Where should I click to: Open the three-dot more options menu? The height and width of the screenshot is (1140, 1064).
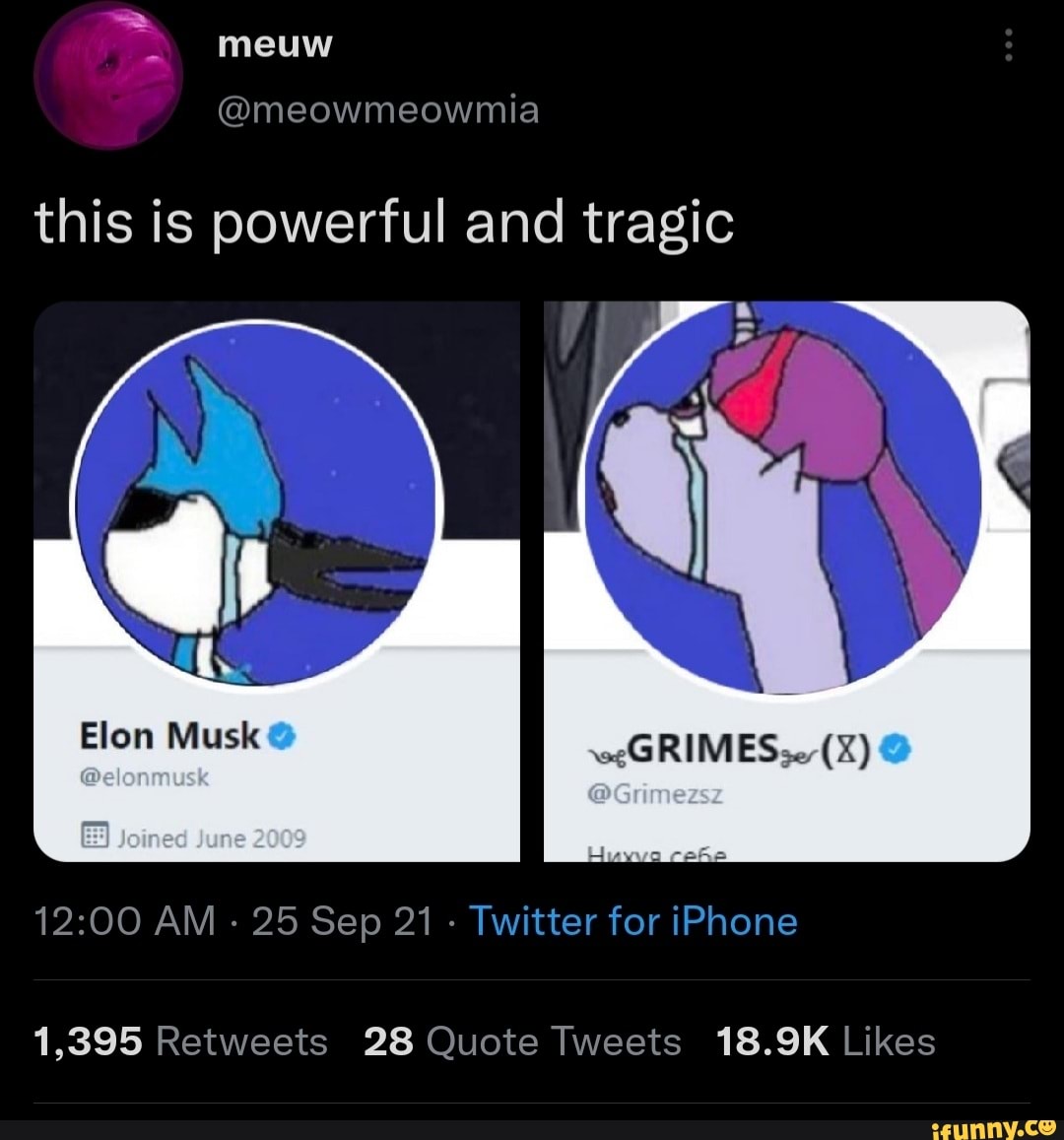(1008, 45)
